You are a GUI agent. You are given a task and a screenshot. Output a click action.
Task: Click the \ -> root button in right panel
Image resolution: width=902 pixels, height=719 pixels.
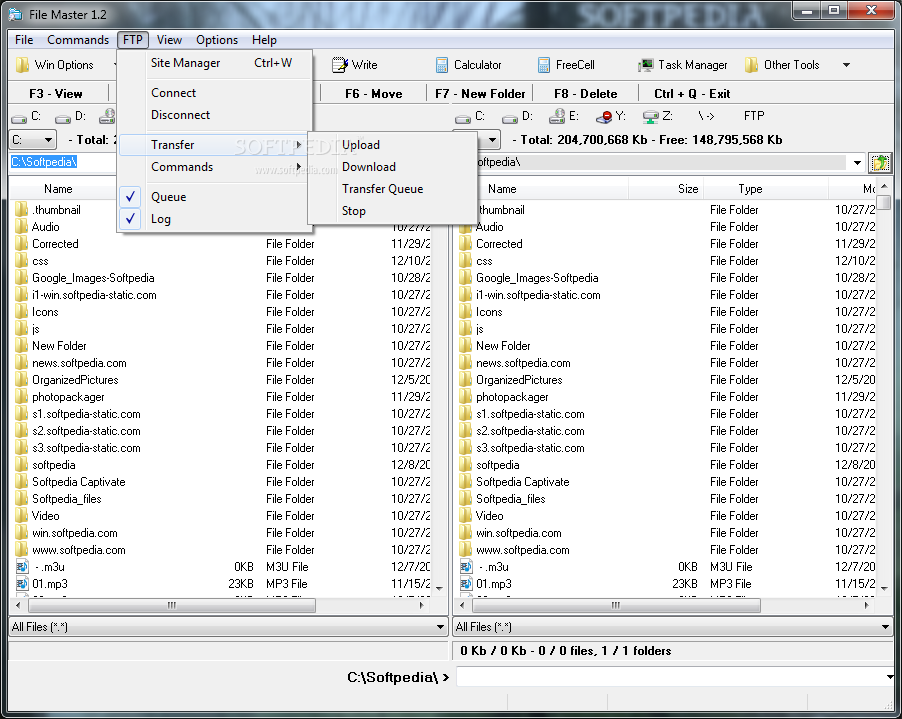[x=706, y=116]
